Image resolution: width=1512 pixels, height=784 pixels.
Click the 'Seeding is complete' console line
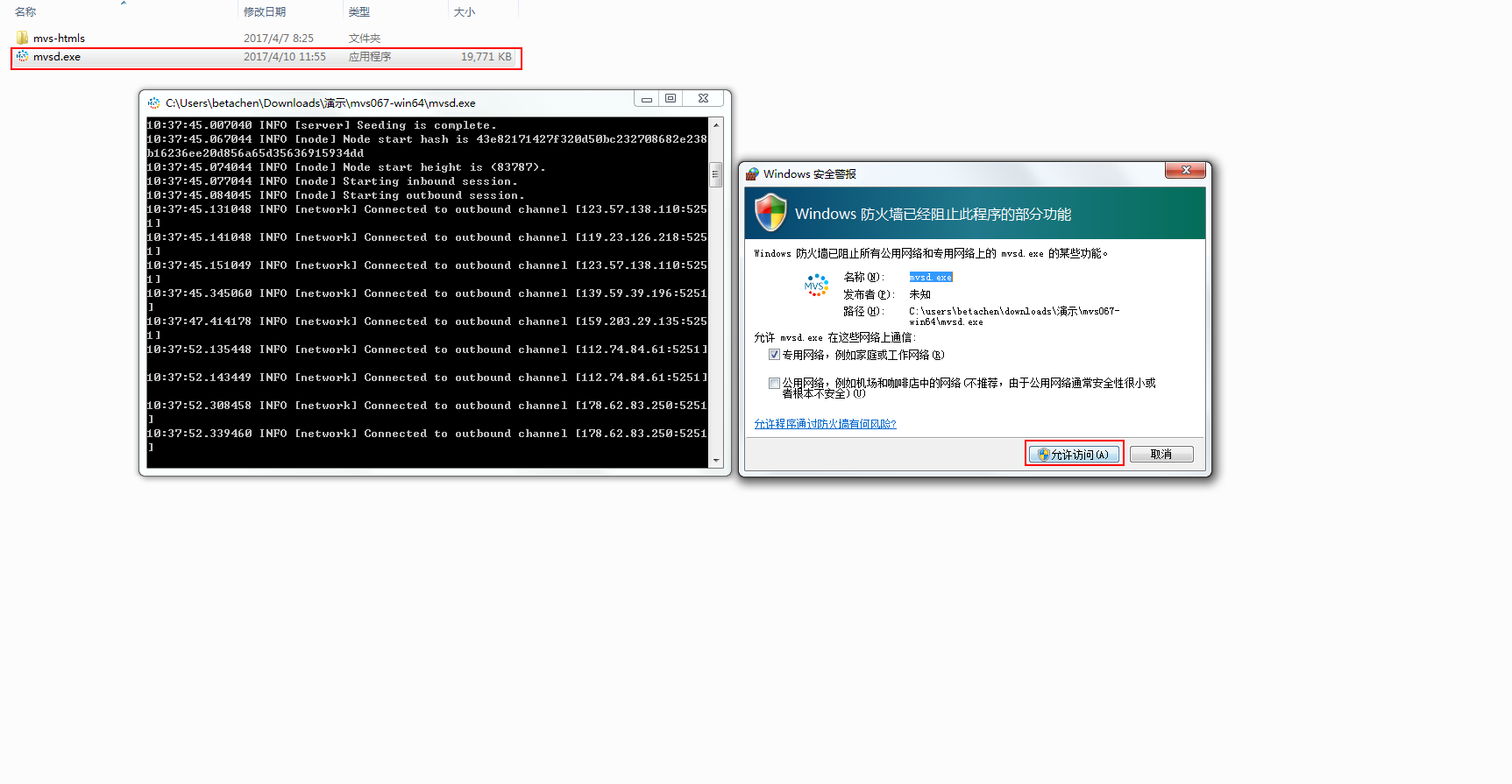pyautogui.click(x=322, y=125)
